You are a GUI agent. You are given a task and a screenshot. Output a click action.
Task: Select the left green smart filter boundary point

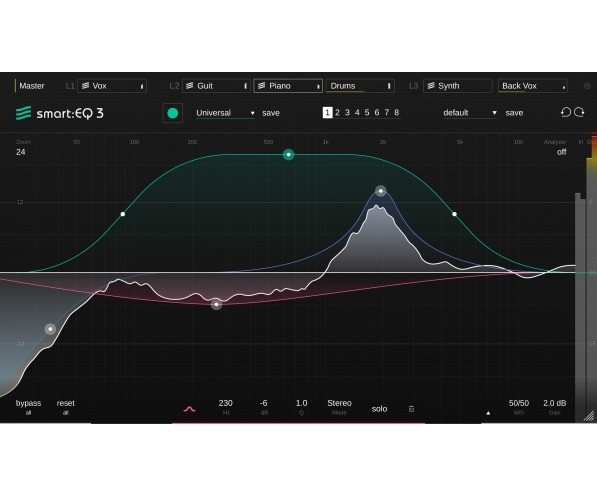123,214
